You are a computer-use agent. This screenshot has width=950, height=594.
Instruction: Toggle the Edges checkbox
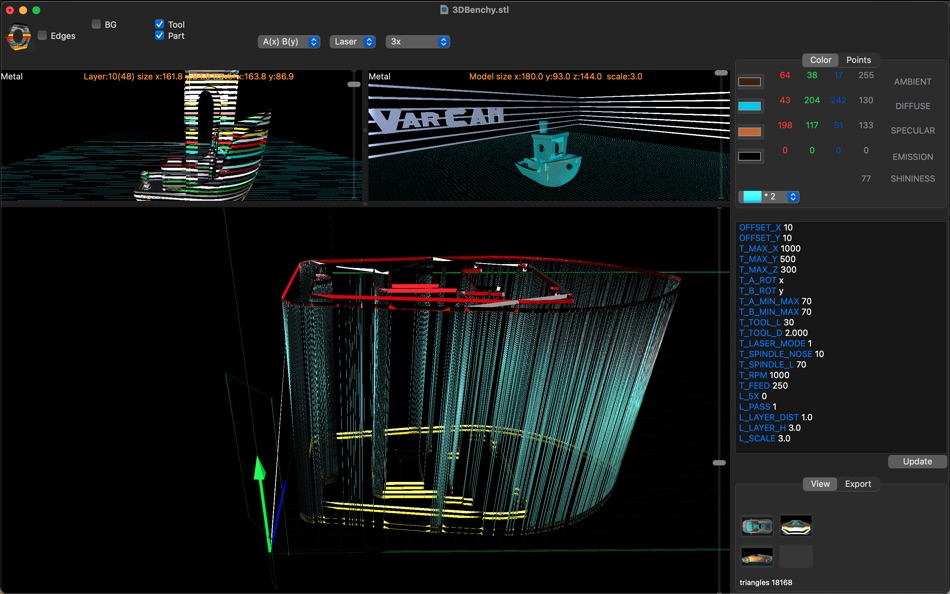(42, 36)
